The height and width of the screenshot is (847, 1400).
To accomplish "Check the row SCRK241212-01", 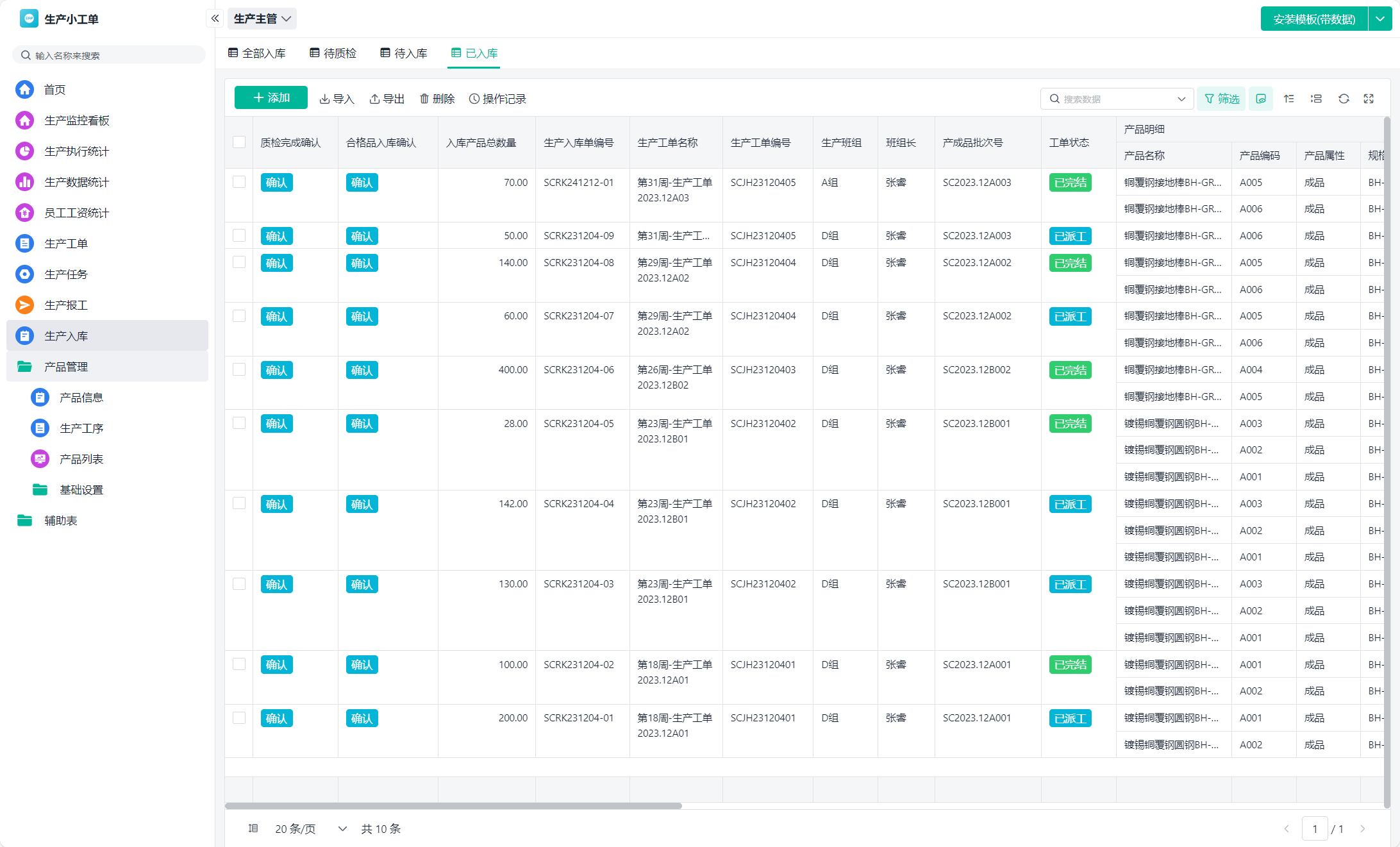I will point(239,182).
